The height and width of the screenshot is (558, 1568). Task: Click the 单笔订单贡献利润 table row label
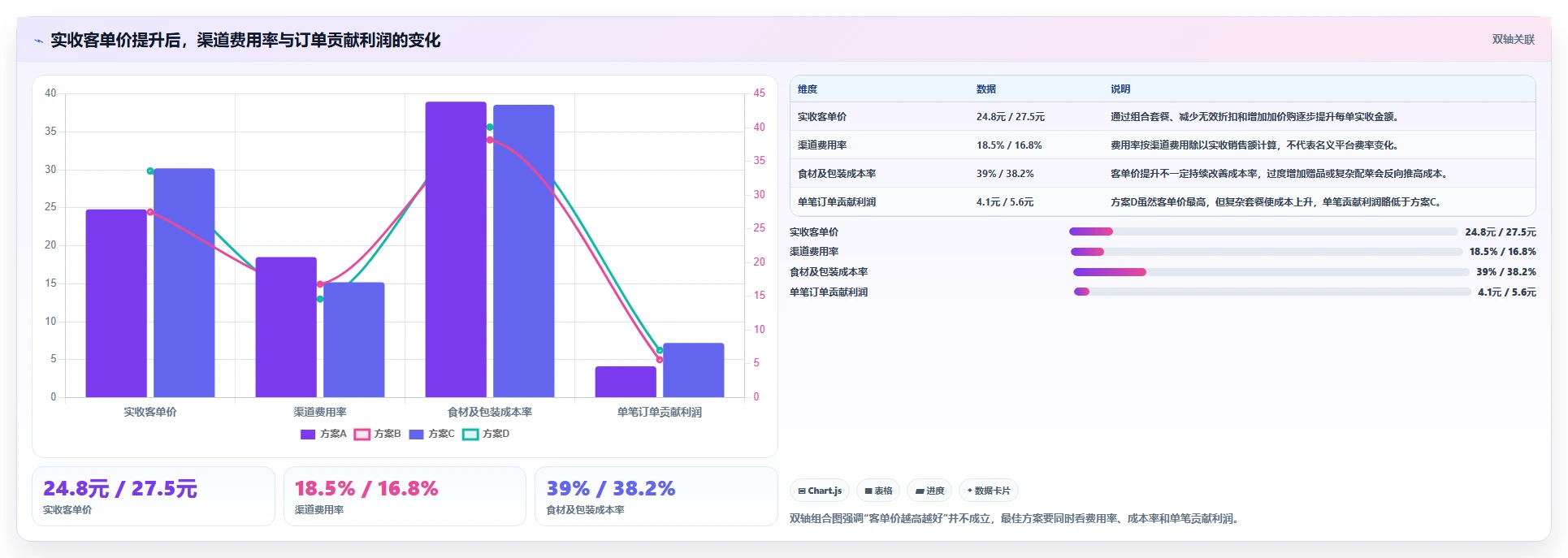pos(837,202)
